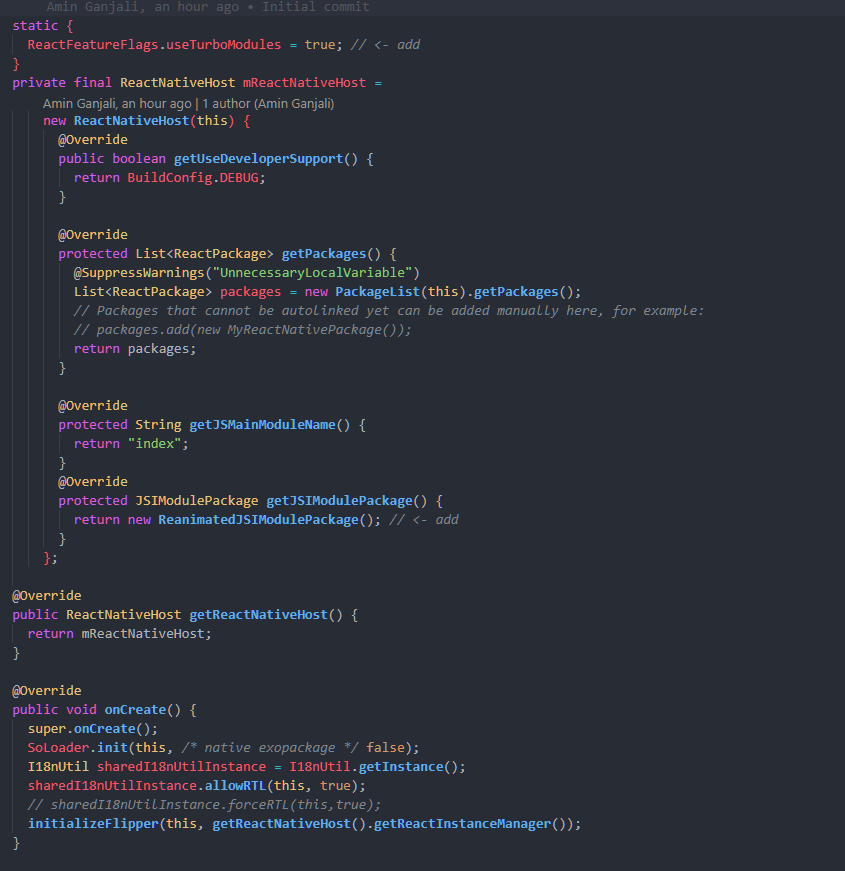Click the SoLoader.init call
The image size is (845, 871).
point(80,747)
